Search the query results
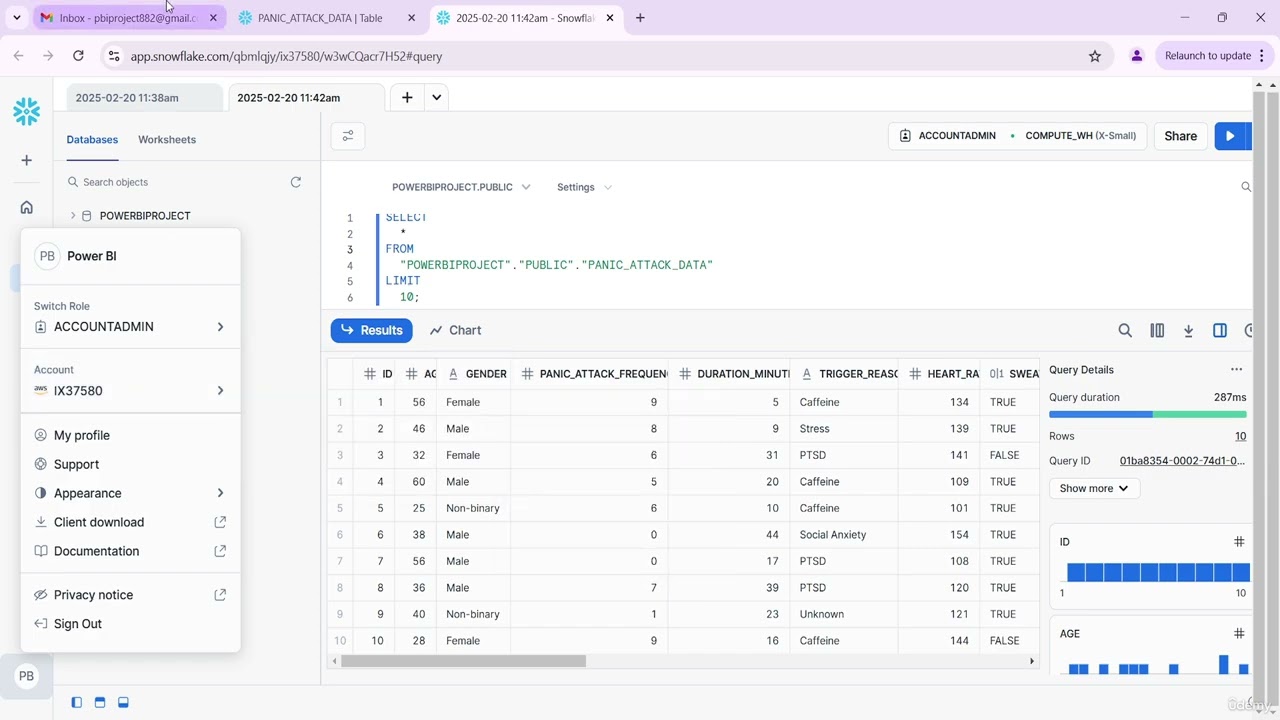1280x720 pixels. (x=1125, y=330)
